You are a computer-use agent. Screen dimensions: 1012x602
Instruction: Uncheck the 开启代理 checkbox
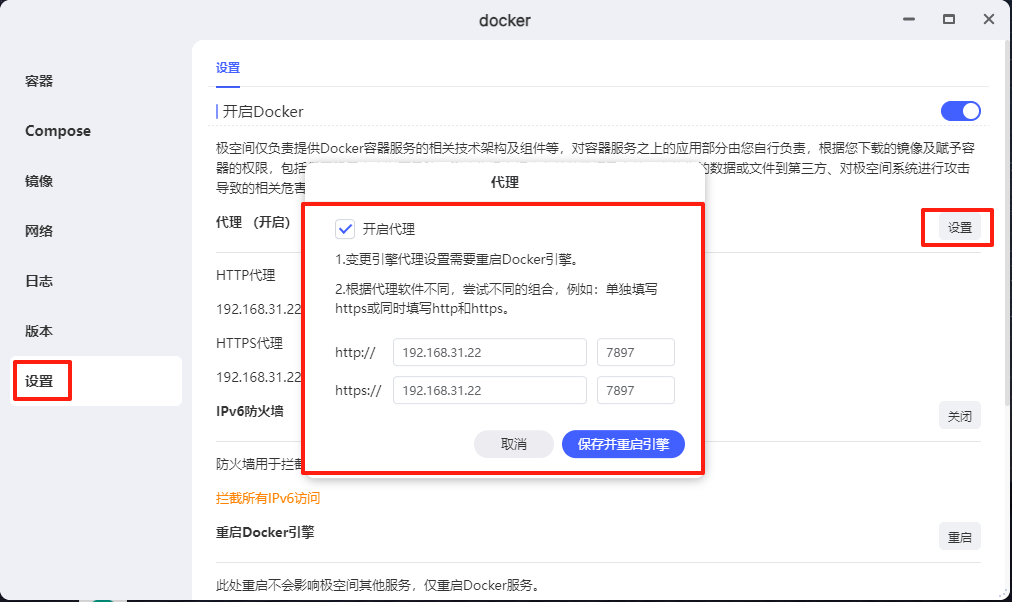345,229
